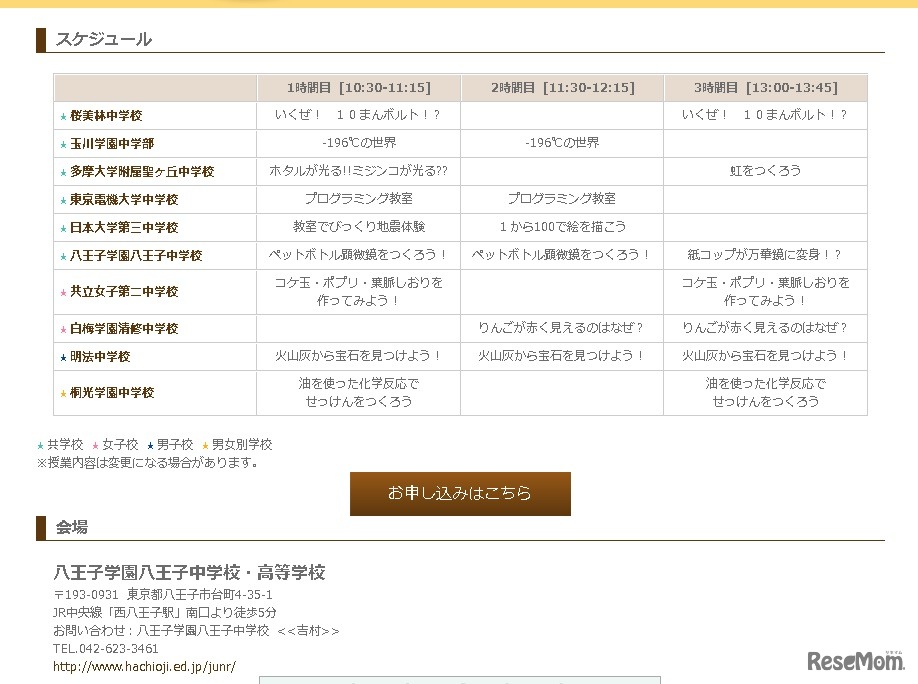Select the phone number TEL.042-623-3461

pos(105,648)
